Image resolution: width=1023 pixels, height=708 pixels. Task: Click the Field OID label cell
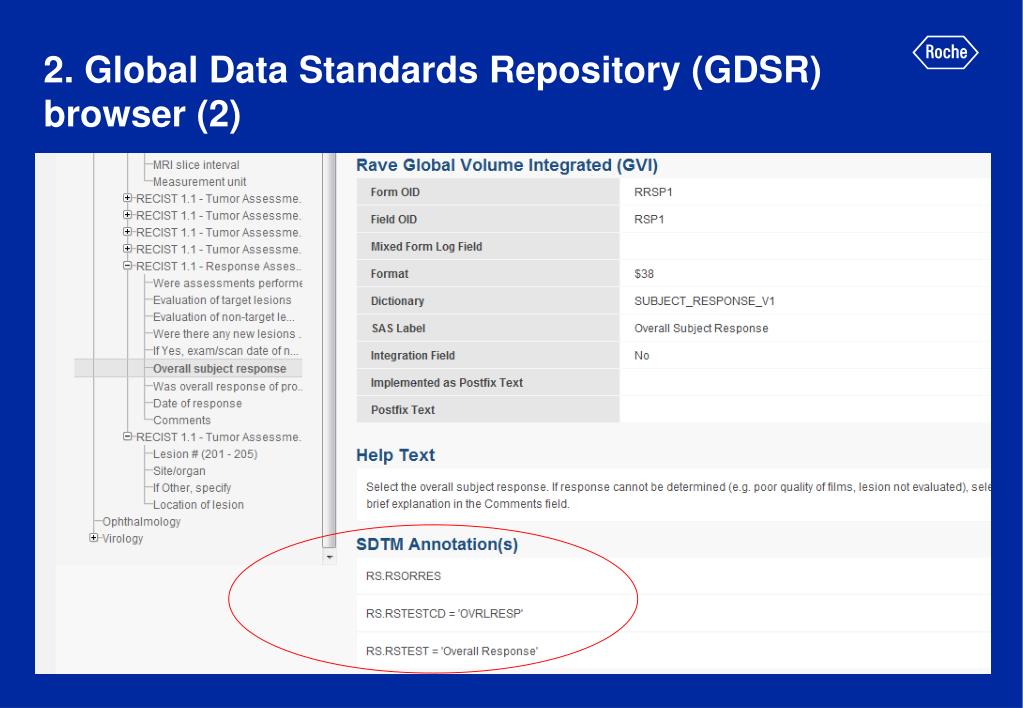pos(488,219)
